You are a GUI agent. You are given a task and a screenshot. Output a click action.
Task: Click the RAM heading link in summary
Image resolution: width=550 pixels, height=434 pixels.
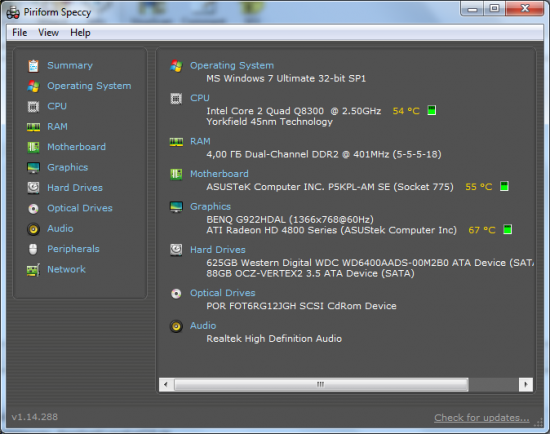200,141
